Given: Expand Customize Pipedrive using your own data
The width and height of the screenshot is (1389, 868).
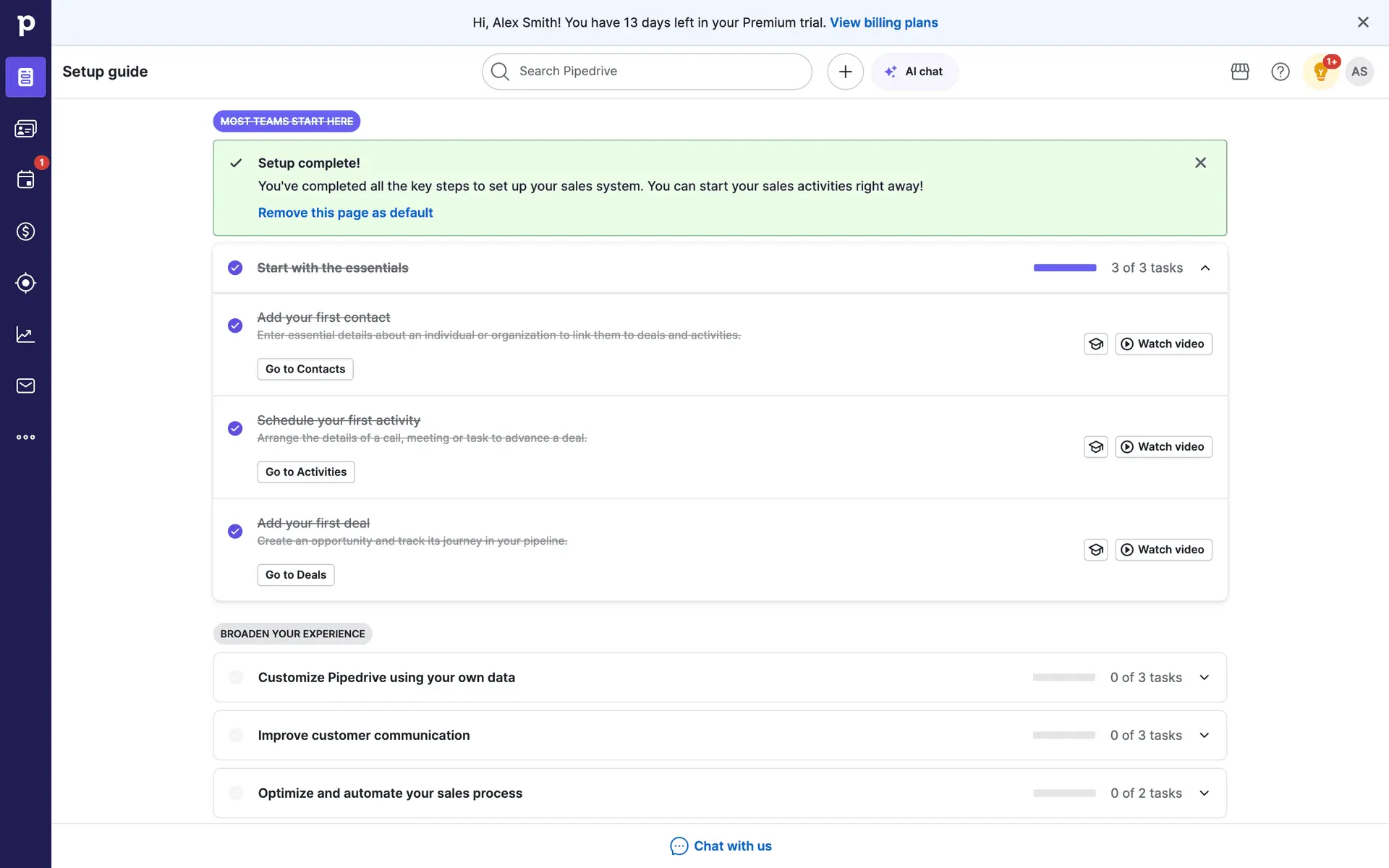Looking at the screenshot, I should click(x=1204, y=678).
